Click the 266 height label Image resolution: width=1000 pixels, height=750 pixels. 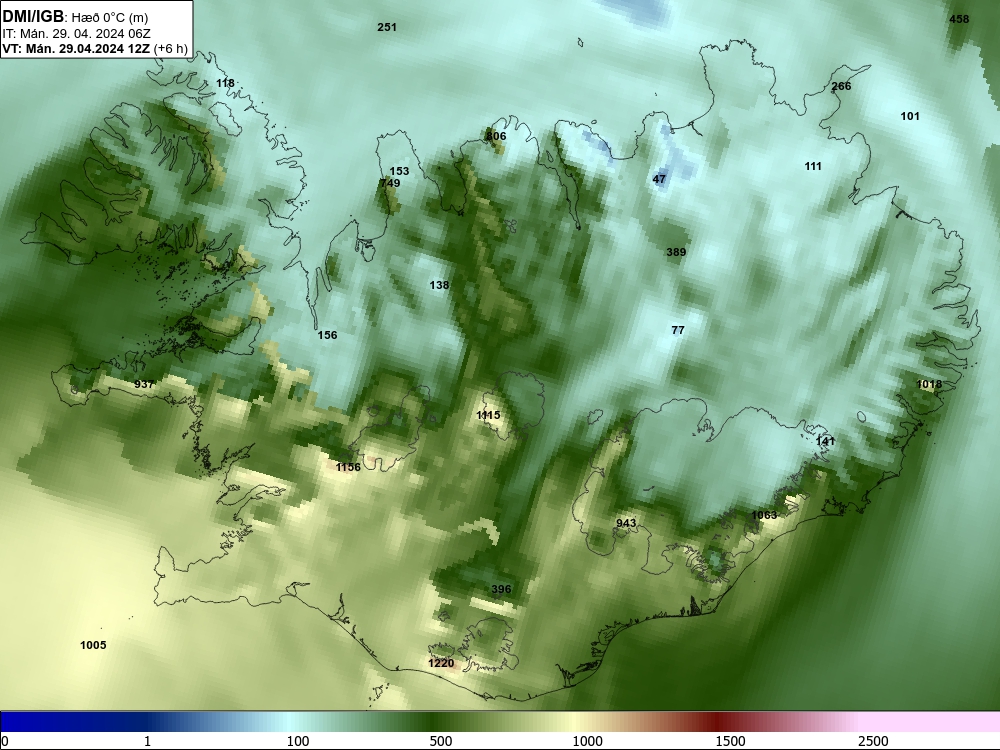(841, 86)
